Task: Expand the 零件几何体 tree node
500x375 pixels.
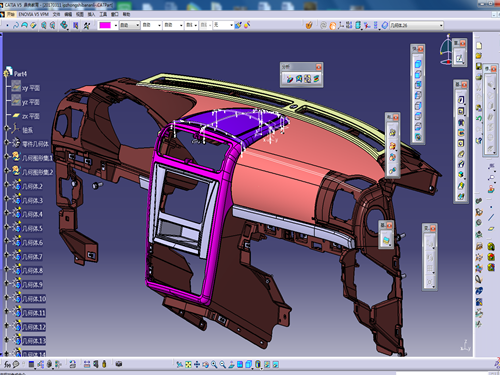Action: coord(6,142)
